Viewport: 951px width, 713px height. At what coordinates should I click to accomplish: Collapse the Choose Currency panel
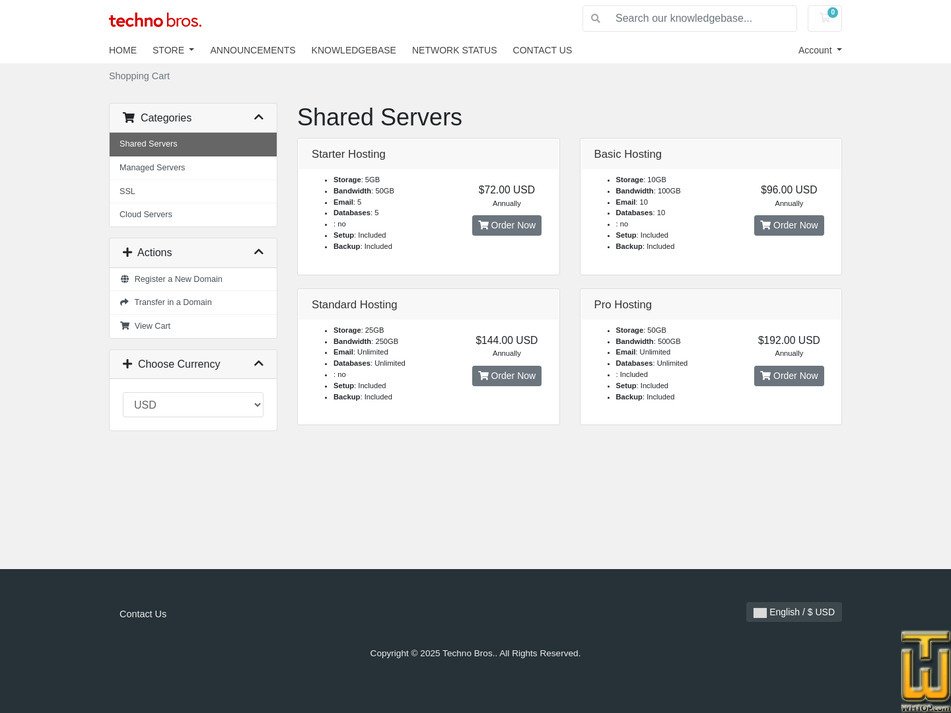click(258, 364)
